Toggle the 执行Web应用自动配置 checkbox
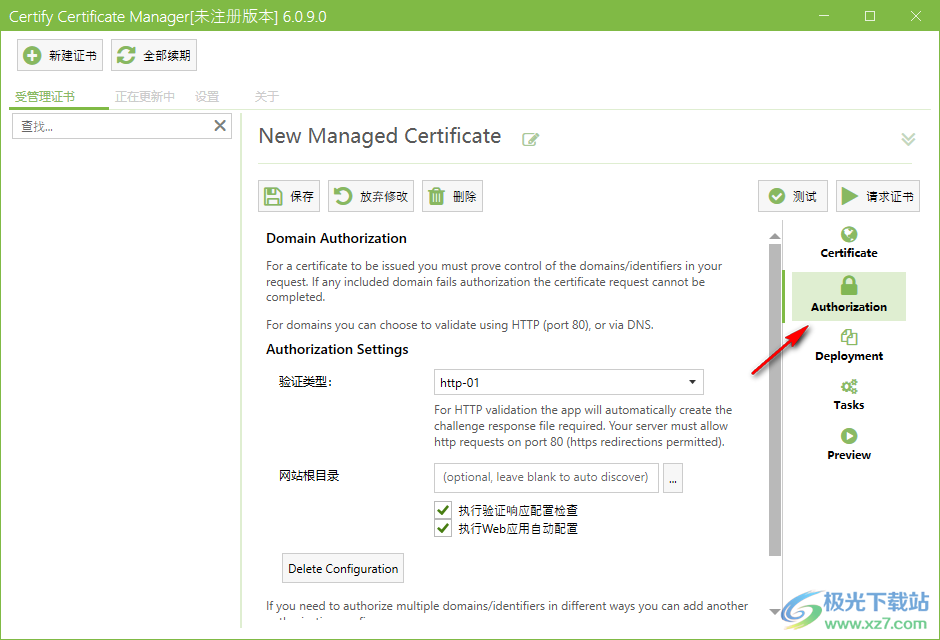 pos(443,529)
